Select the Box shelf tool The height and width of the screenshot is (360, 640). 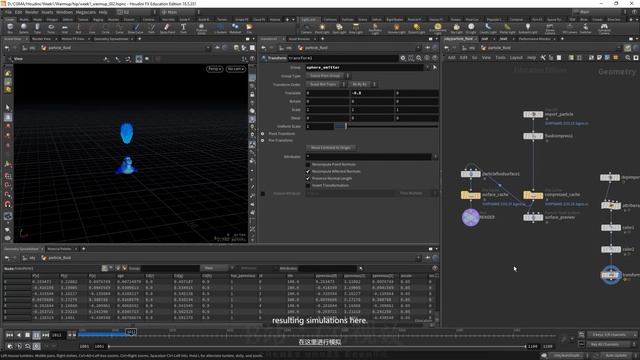click(10, 29)
